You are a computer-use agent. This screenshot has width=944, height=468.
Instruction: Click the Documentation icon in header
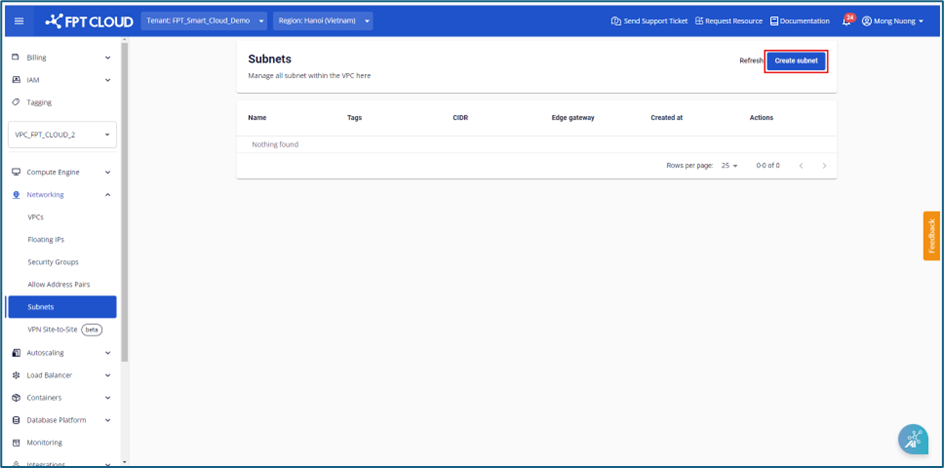(x=774, y=21)
